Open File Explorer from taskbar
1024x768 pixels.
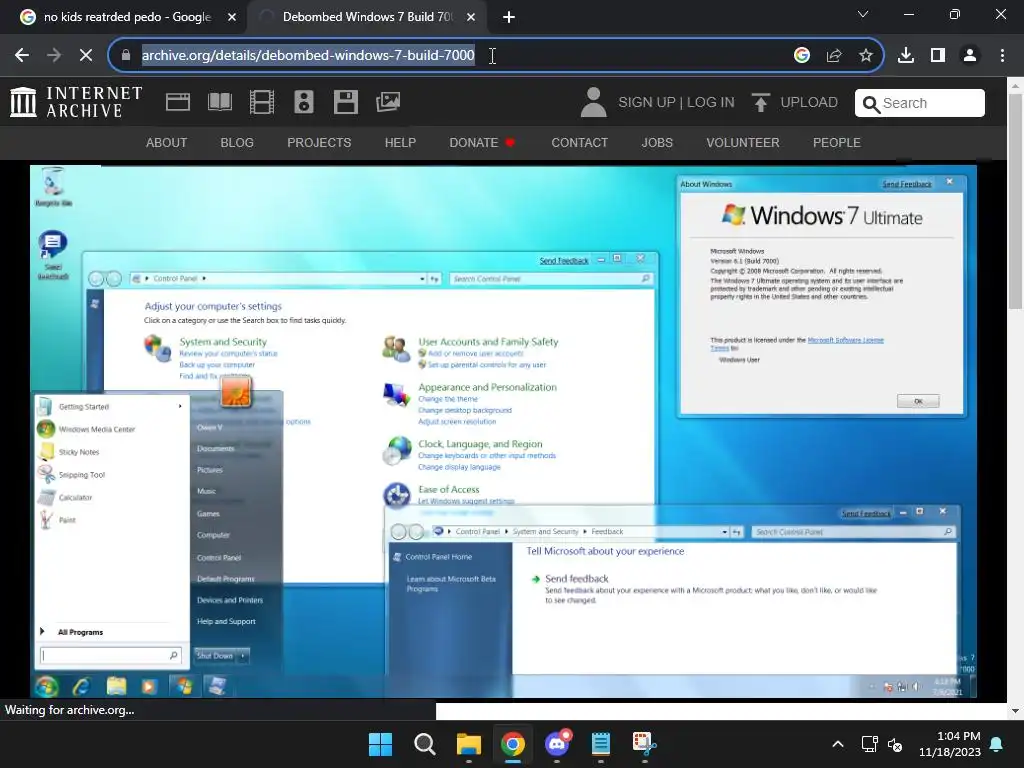(x=469, y=744)
